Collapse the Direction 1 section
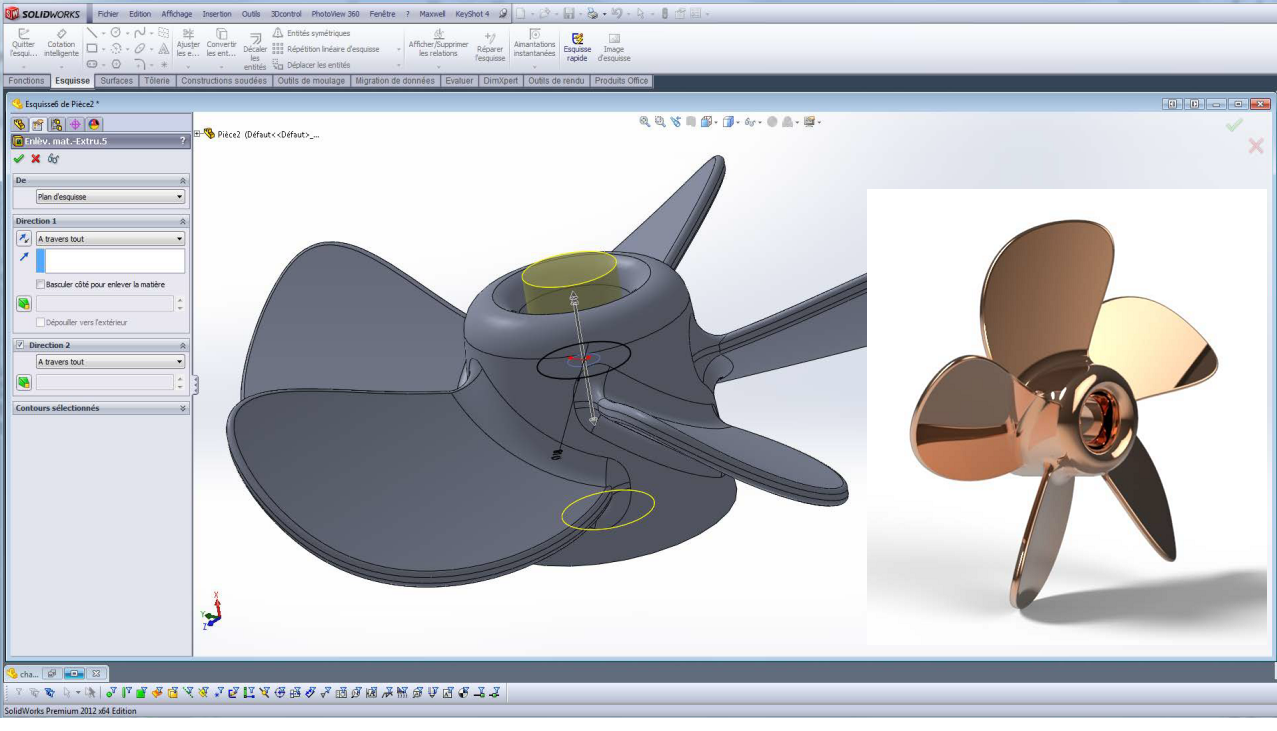Screen dimensions: 1277x731 click(x=182, y=221)
